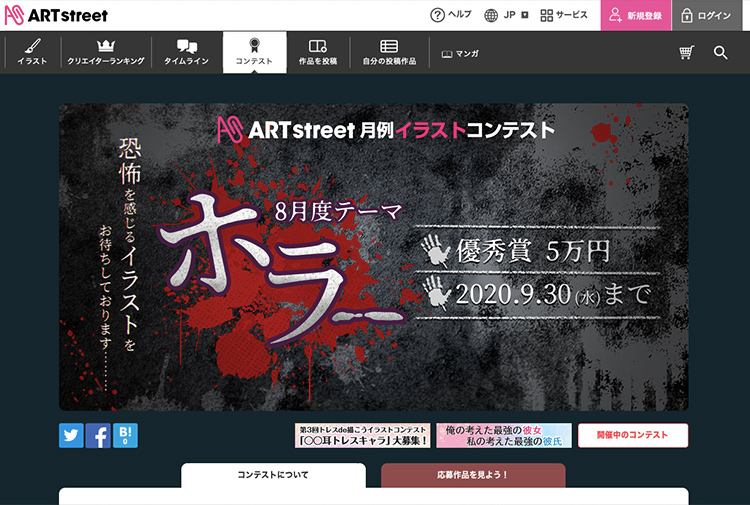Click the 新規登録 sign-up button

[636, 15]
